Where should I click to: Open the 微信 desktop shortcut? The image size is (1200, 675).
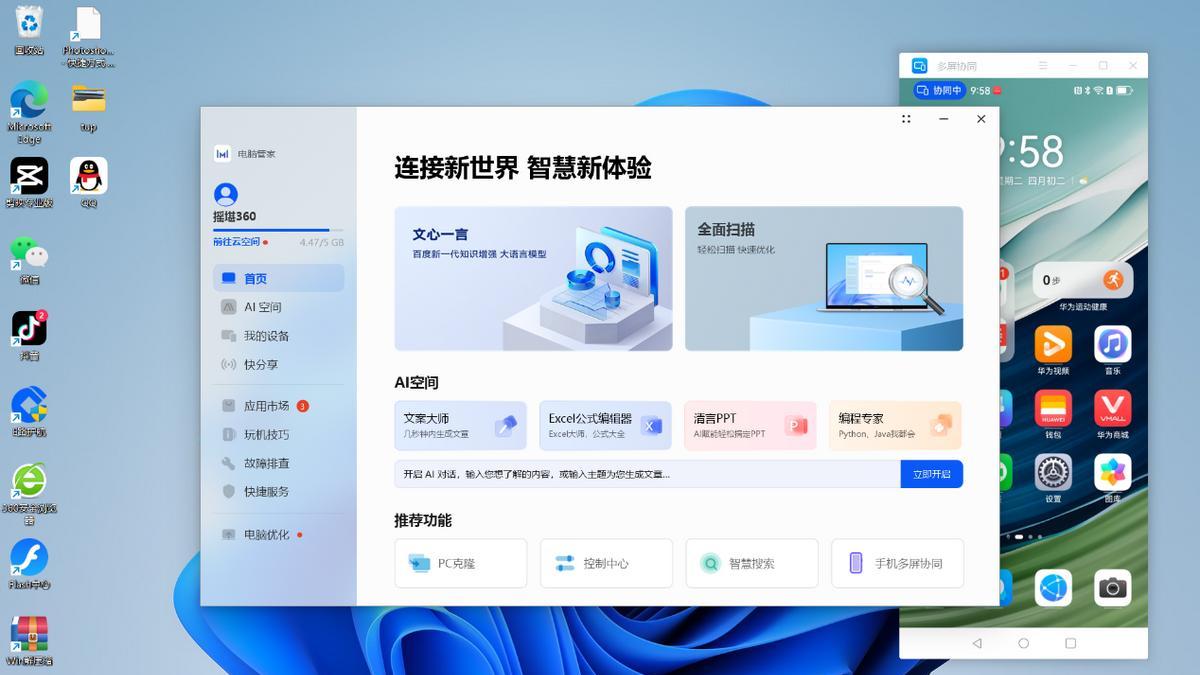click(x=29, y=260)
